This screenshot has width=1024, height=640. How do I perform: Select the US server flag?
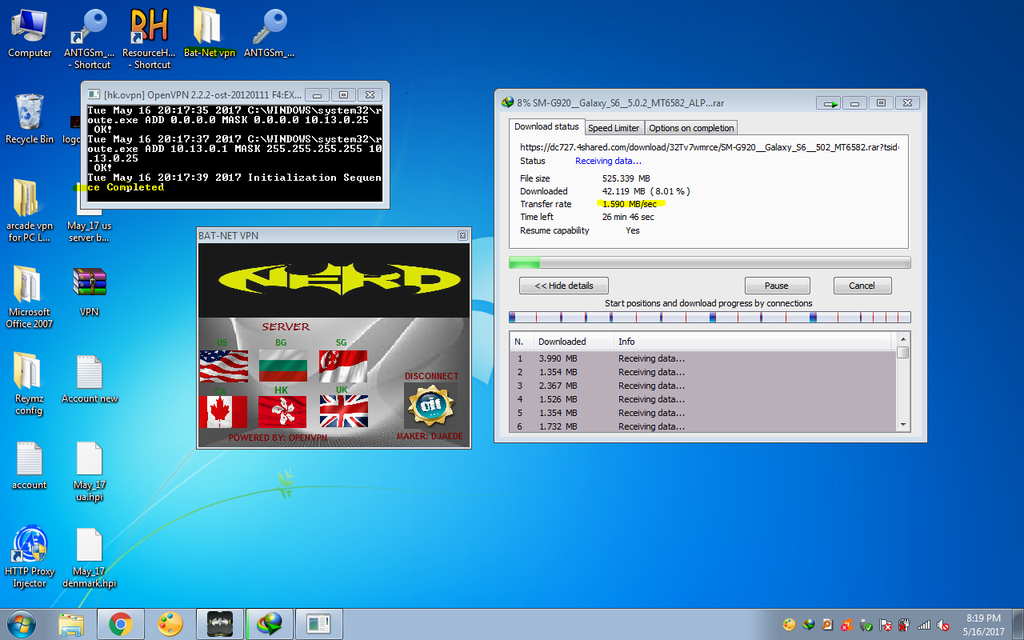(x=223, y=365)
